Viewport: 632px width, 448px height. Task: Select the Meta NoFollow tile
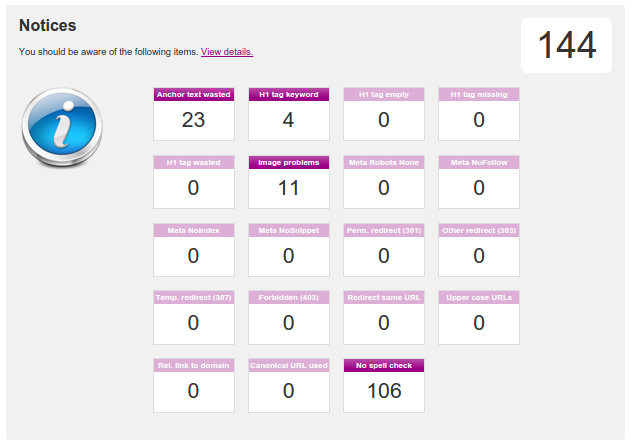[479, 182]
